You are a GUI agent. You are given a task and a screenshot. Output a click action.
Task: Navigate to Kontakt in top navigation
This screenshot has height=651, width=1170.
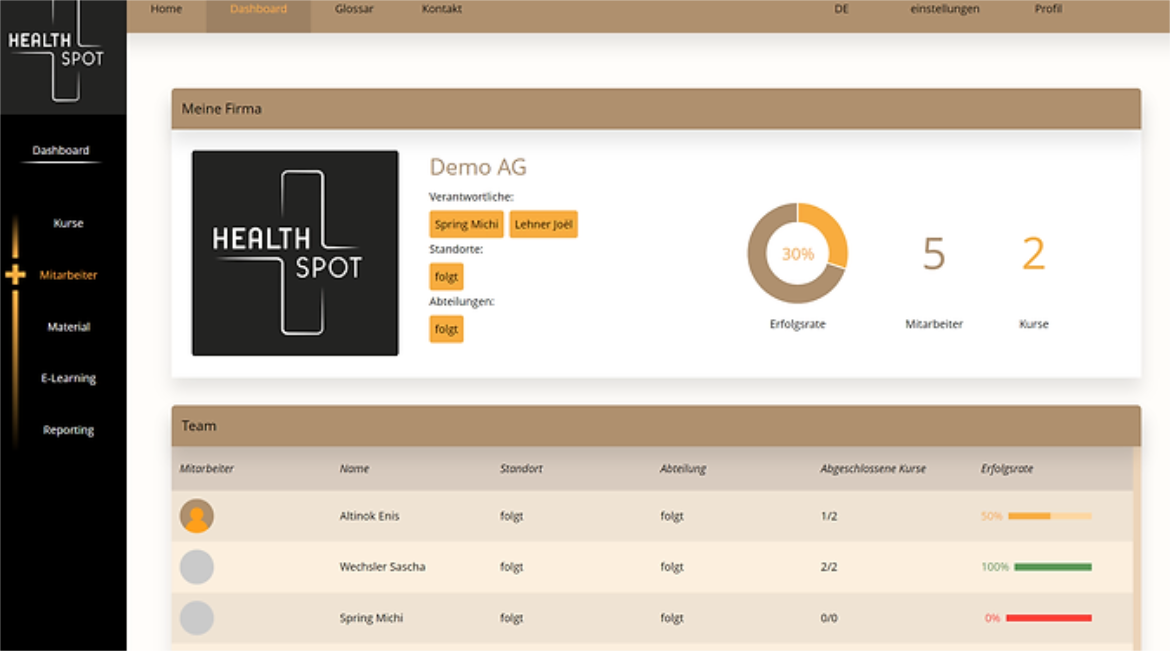[x=442, y=9]
